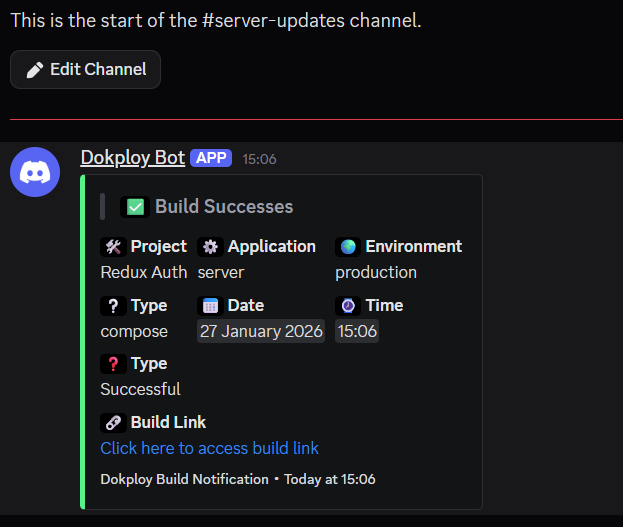This screenshot has width=623, height=527.
Task: Click the green checkmark Build Successes emoji
Action: [x=135, y=207]
